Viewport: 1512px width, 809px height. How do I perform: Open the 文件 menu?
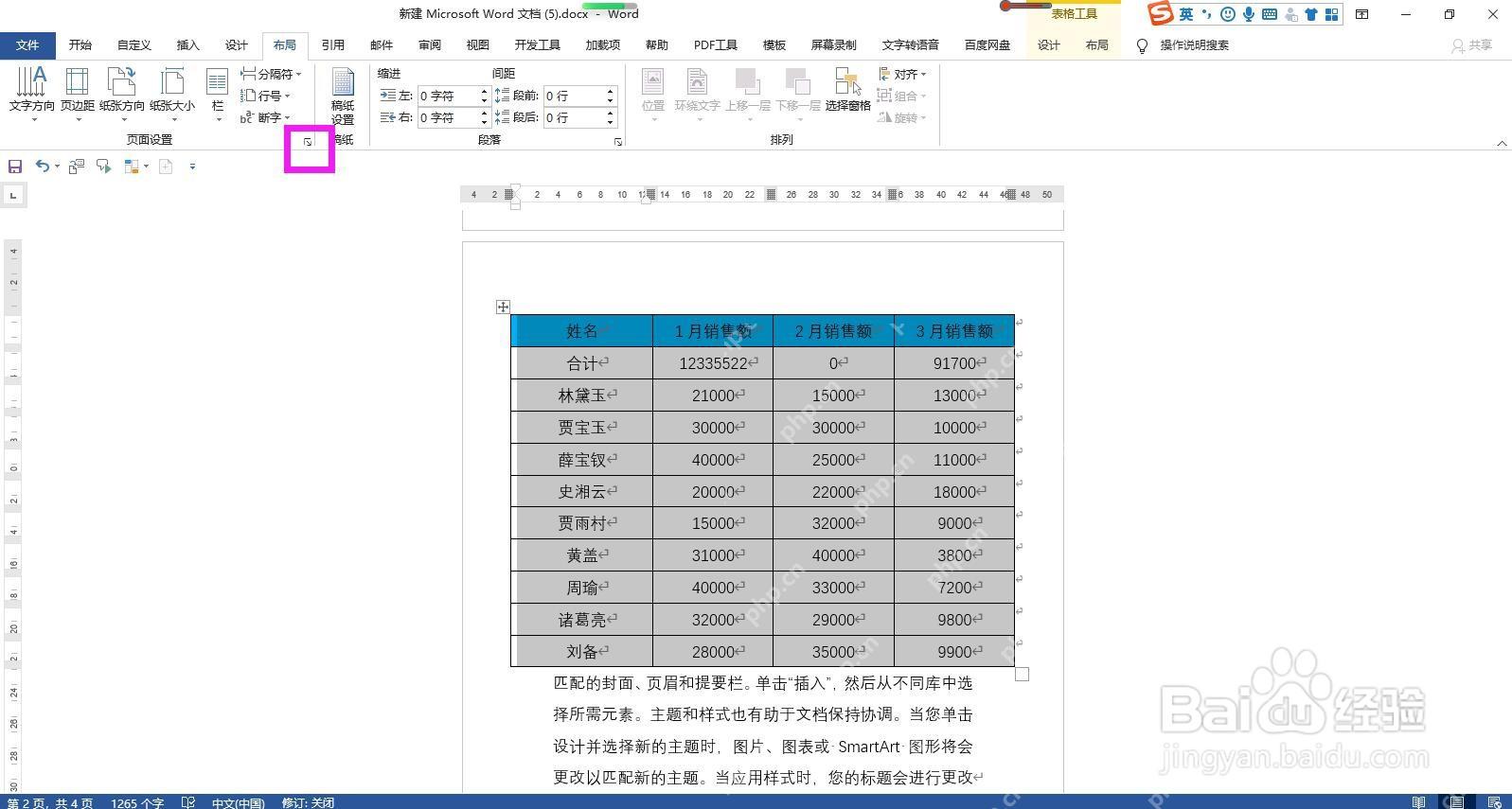click(x=27, y=45)
